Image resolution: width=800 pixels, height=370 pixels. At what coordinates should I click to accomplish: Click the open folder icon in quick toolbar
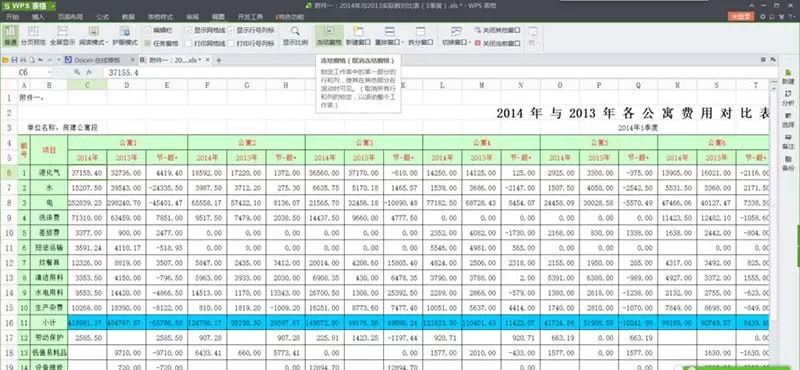click(x=6, y=60)
